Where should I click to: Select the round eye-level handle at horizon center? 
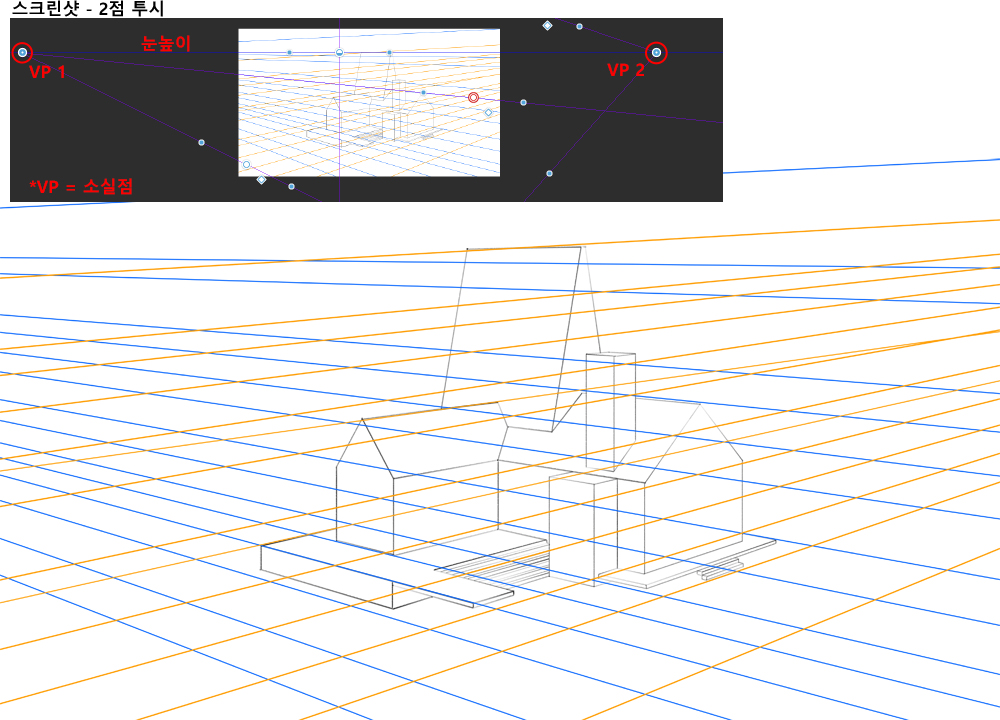tap(339, 52)
